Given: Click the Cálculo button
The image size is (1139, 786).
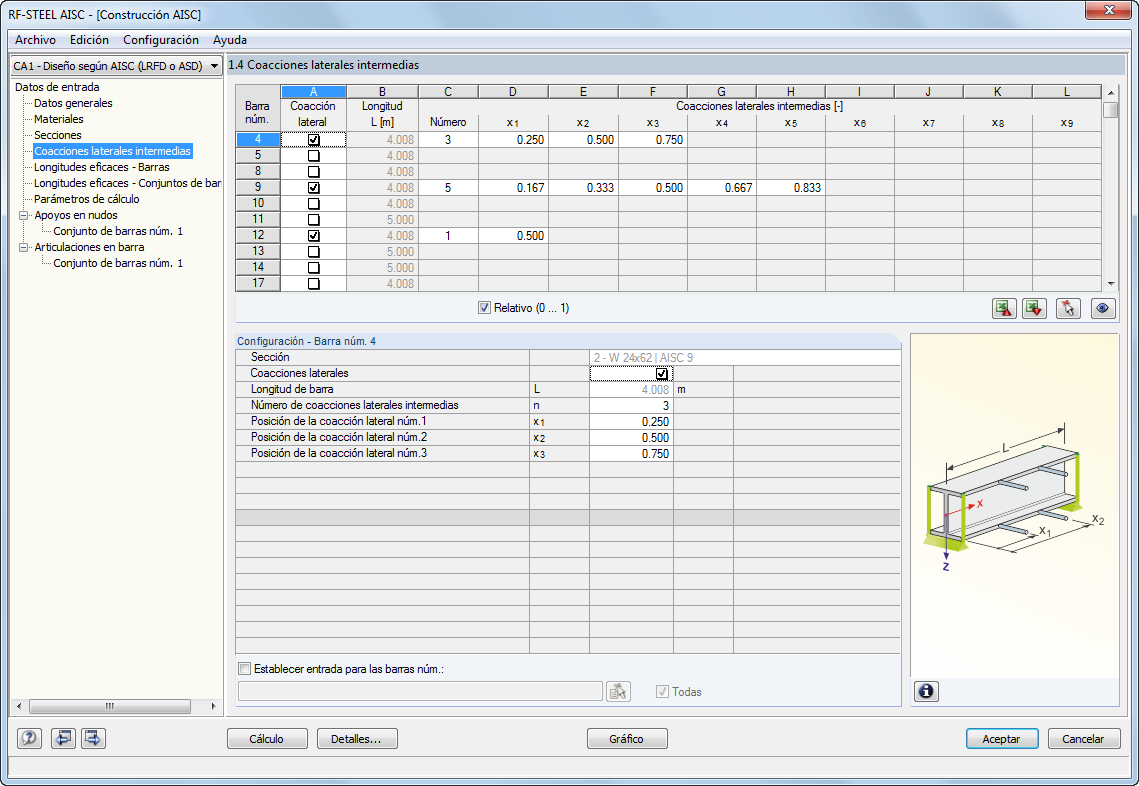Looking at the screenshot, I should tap(267, 739).
